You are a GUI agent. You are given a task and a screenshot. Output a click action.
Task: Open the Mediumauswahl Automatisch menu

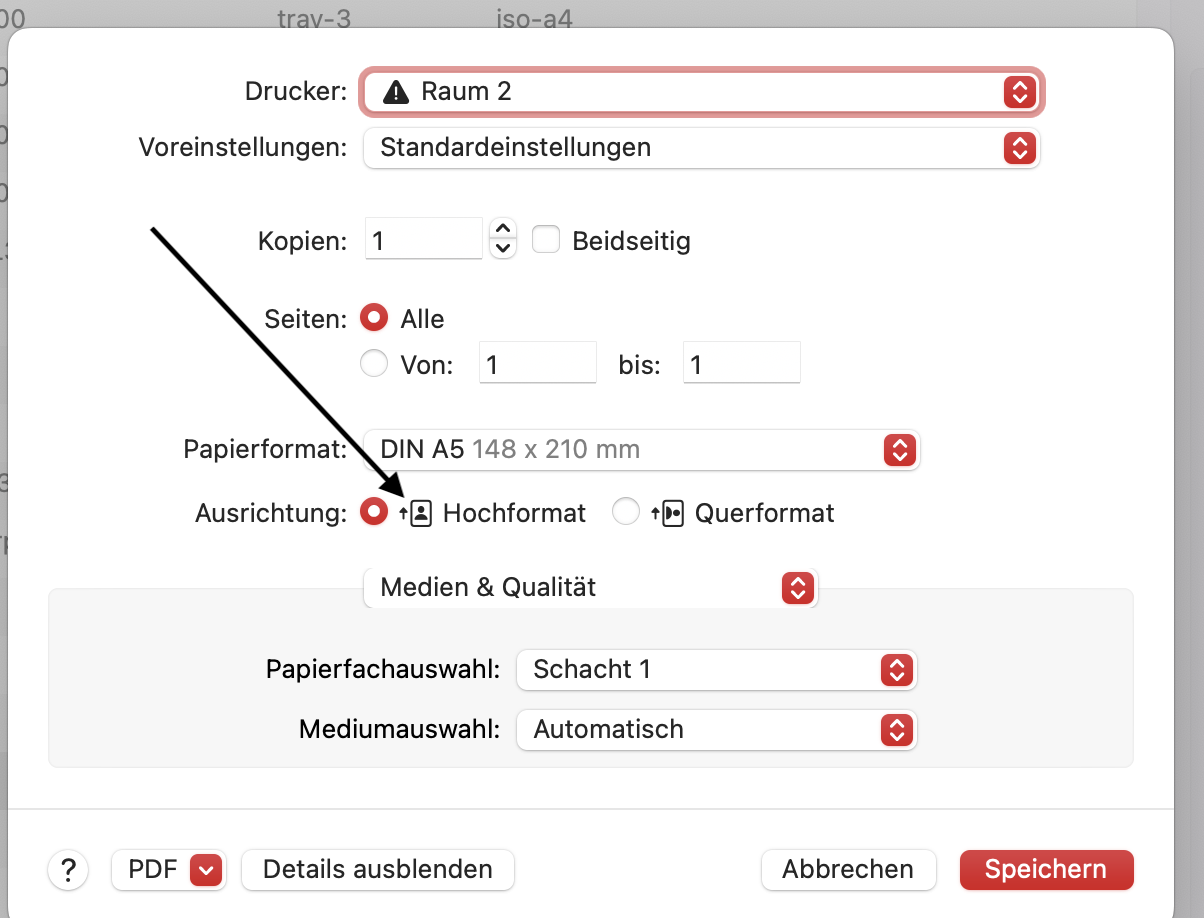716,729
